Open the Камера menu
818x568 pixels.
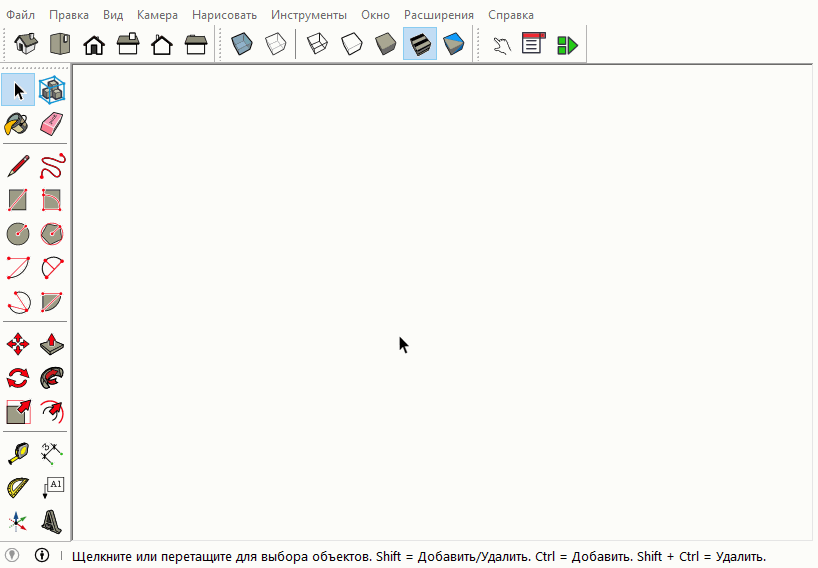coord(158,15)
